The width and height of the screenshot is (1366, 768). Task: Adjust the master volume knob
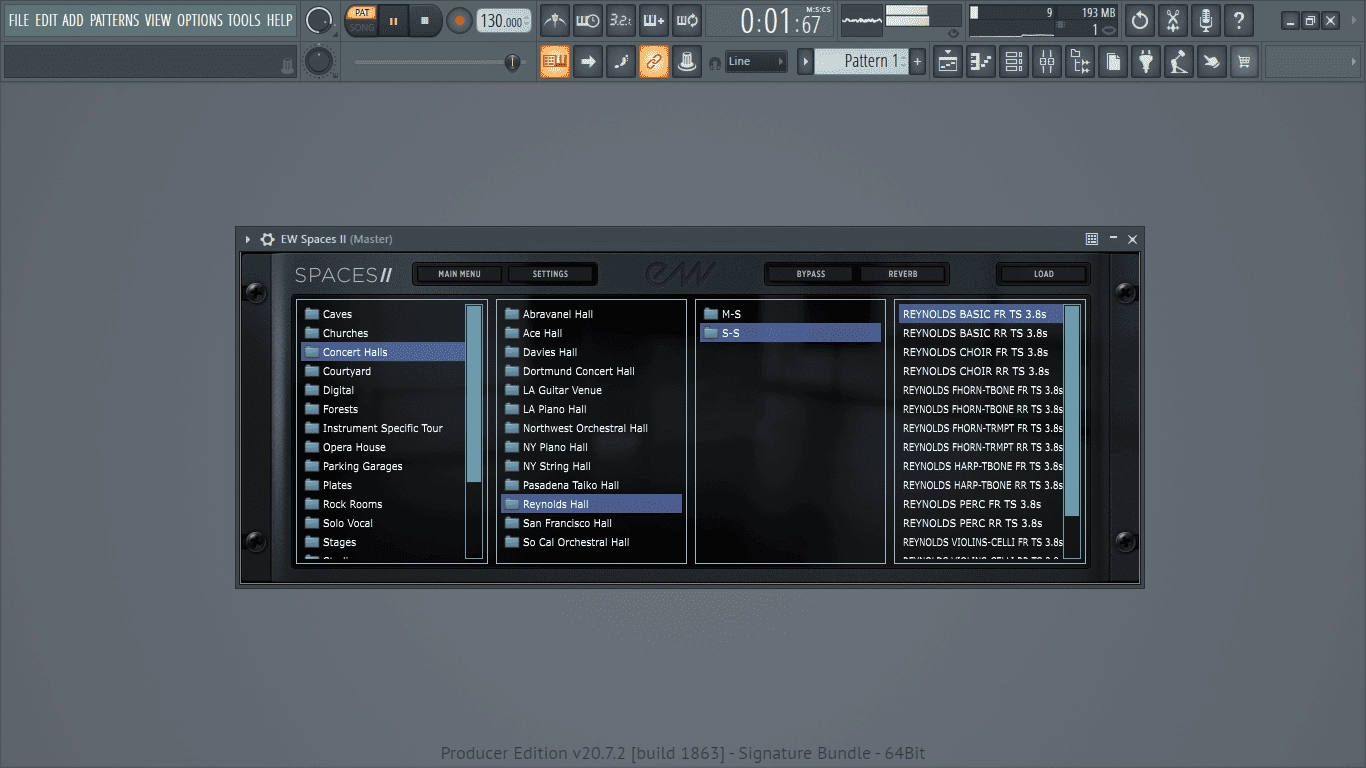pyautogui.click(x=319, y=20)
